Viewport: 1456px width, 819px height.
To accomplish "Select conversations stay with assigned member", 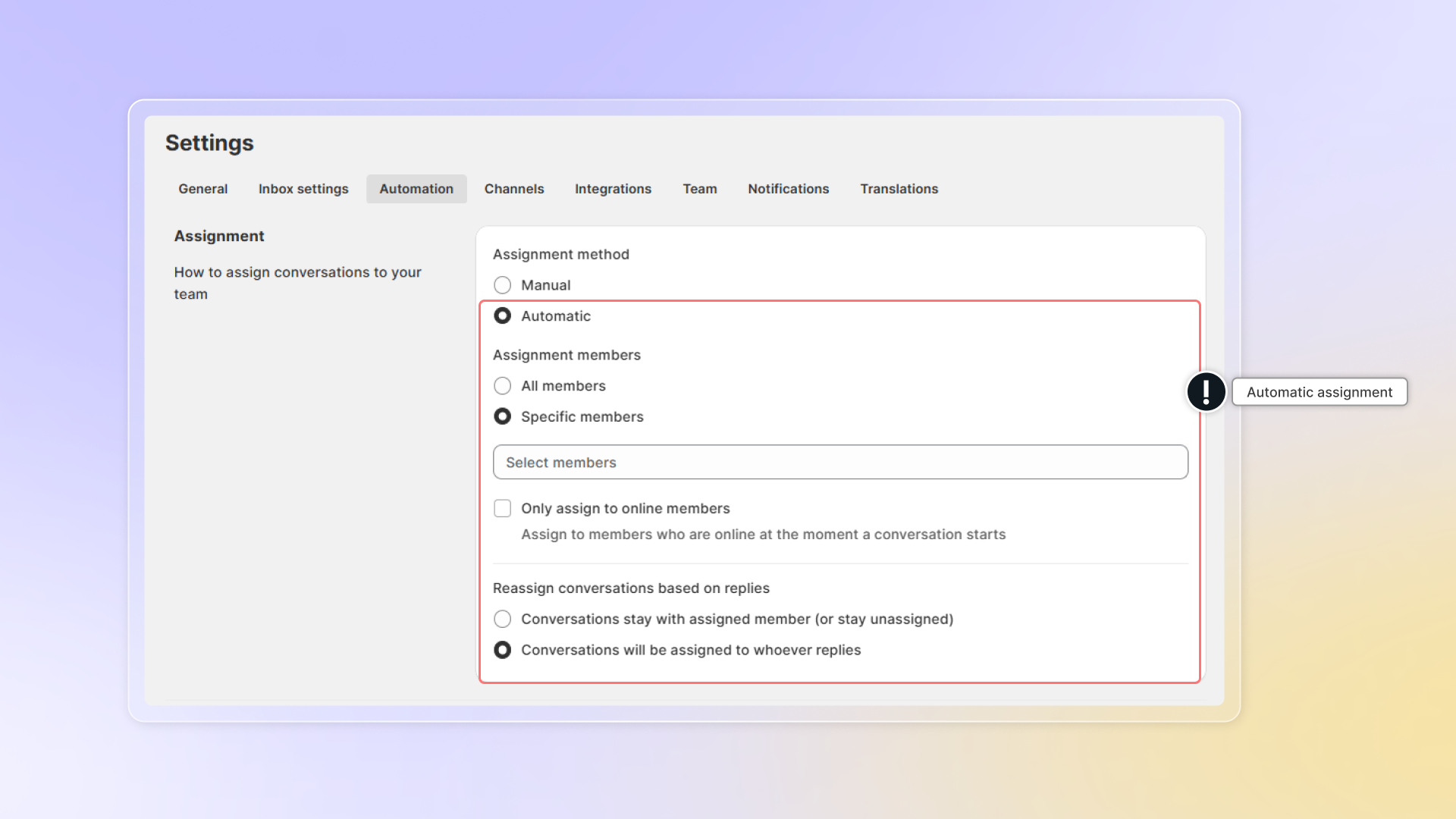I will pyautogui.click(x=502, y=619).
